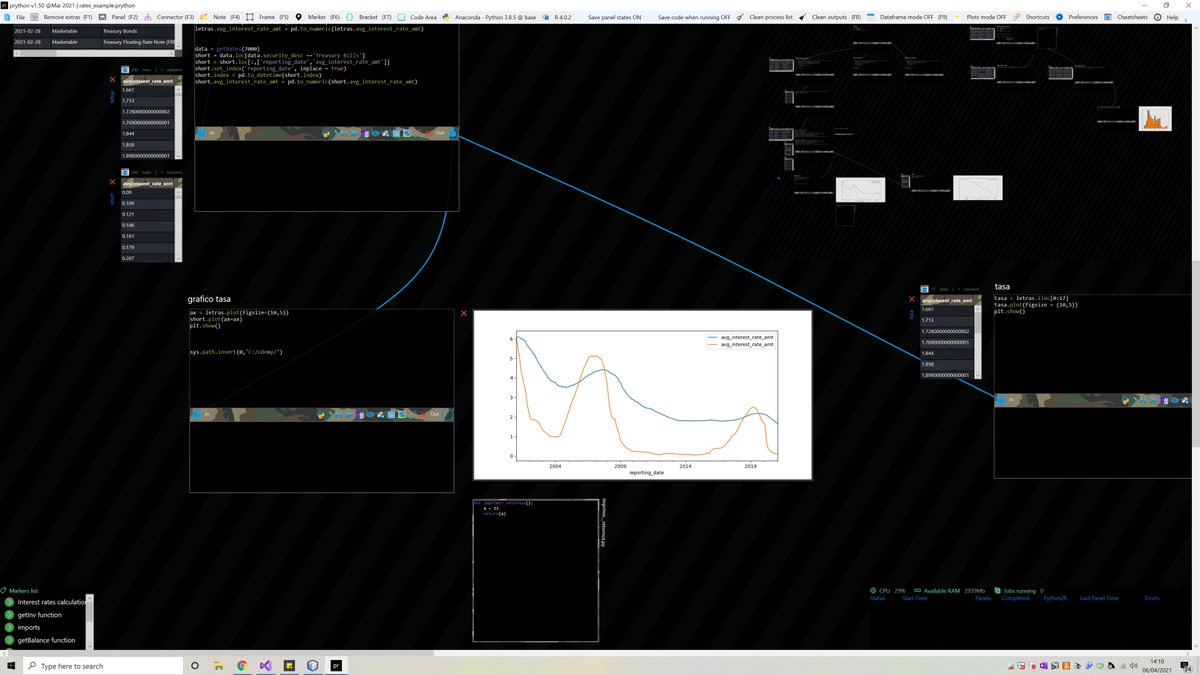Click Python icon in top panel toolbar
1200x675 pixels.
pyautogui.click(x=328, y=133)
